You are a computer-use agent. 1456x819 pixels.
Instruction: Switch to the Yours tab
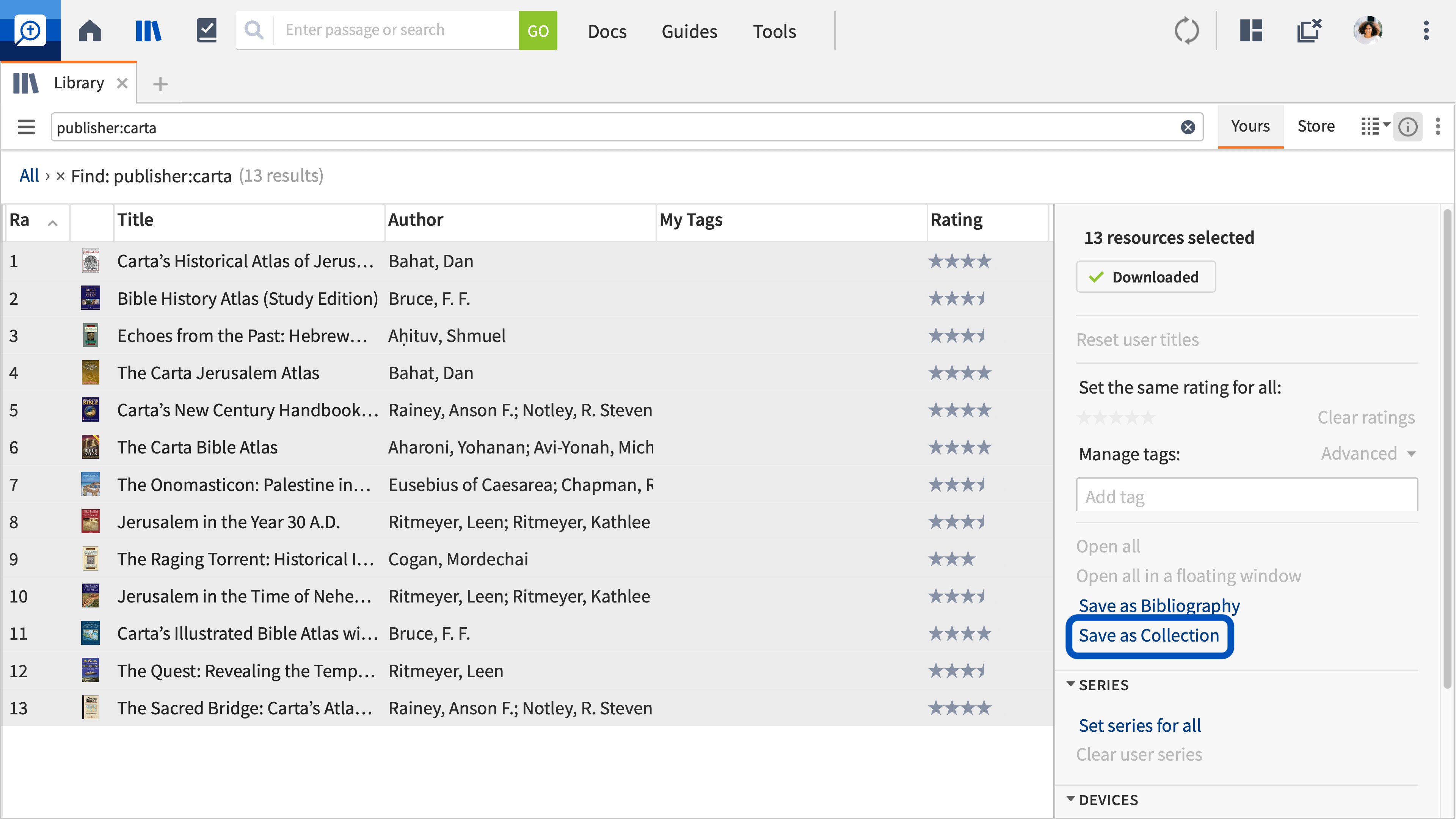(x=1250, y=126)
